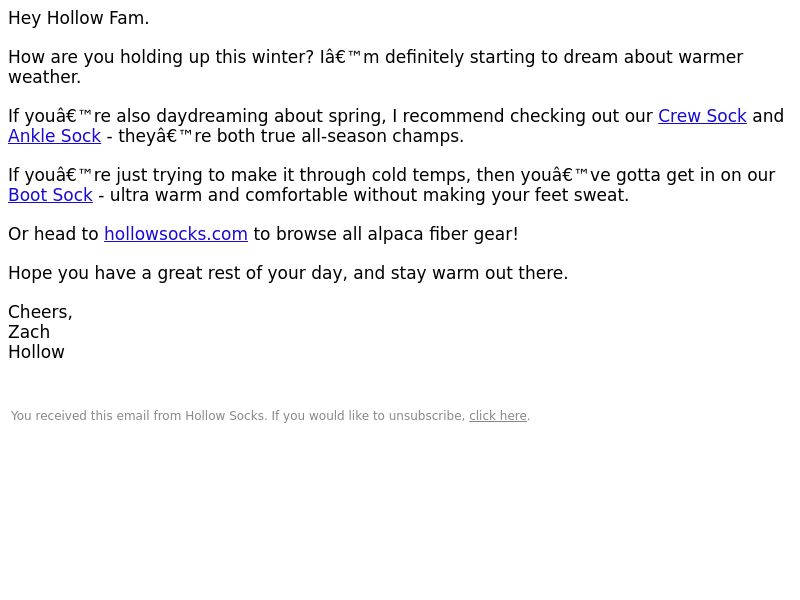Click the word 'weather.' ending the second paragraph
This screenshot has height=600, width=800.
click(45, 77)
